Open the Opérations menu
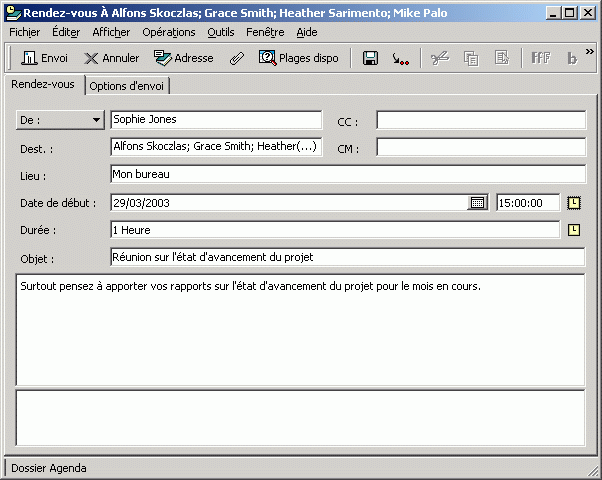Screen dimensions: 602x480 (x=169, y=32)
